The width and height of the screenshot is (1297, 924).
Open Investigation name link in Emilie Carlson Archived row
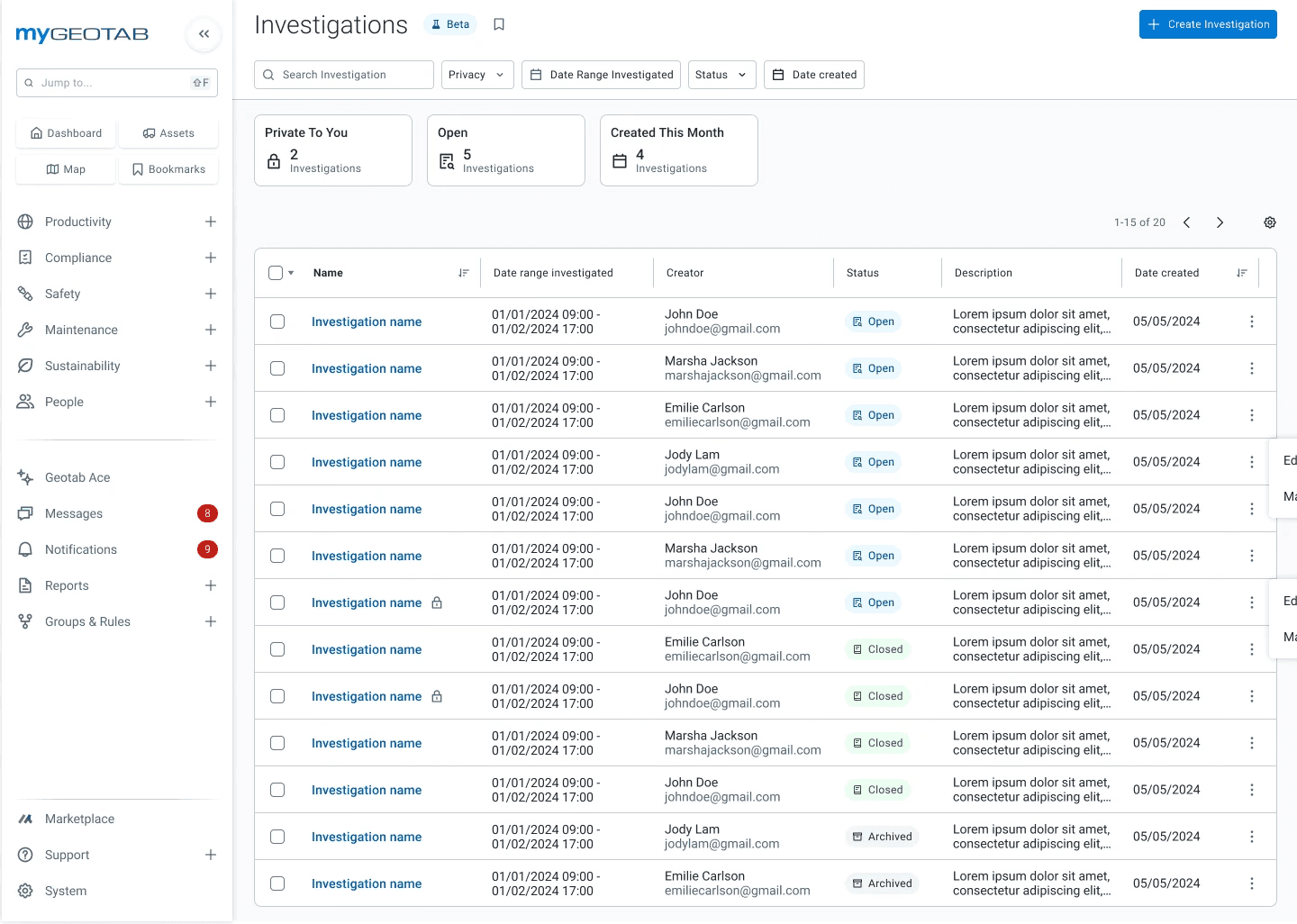(x=367, y=883)
